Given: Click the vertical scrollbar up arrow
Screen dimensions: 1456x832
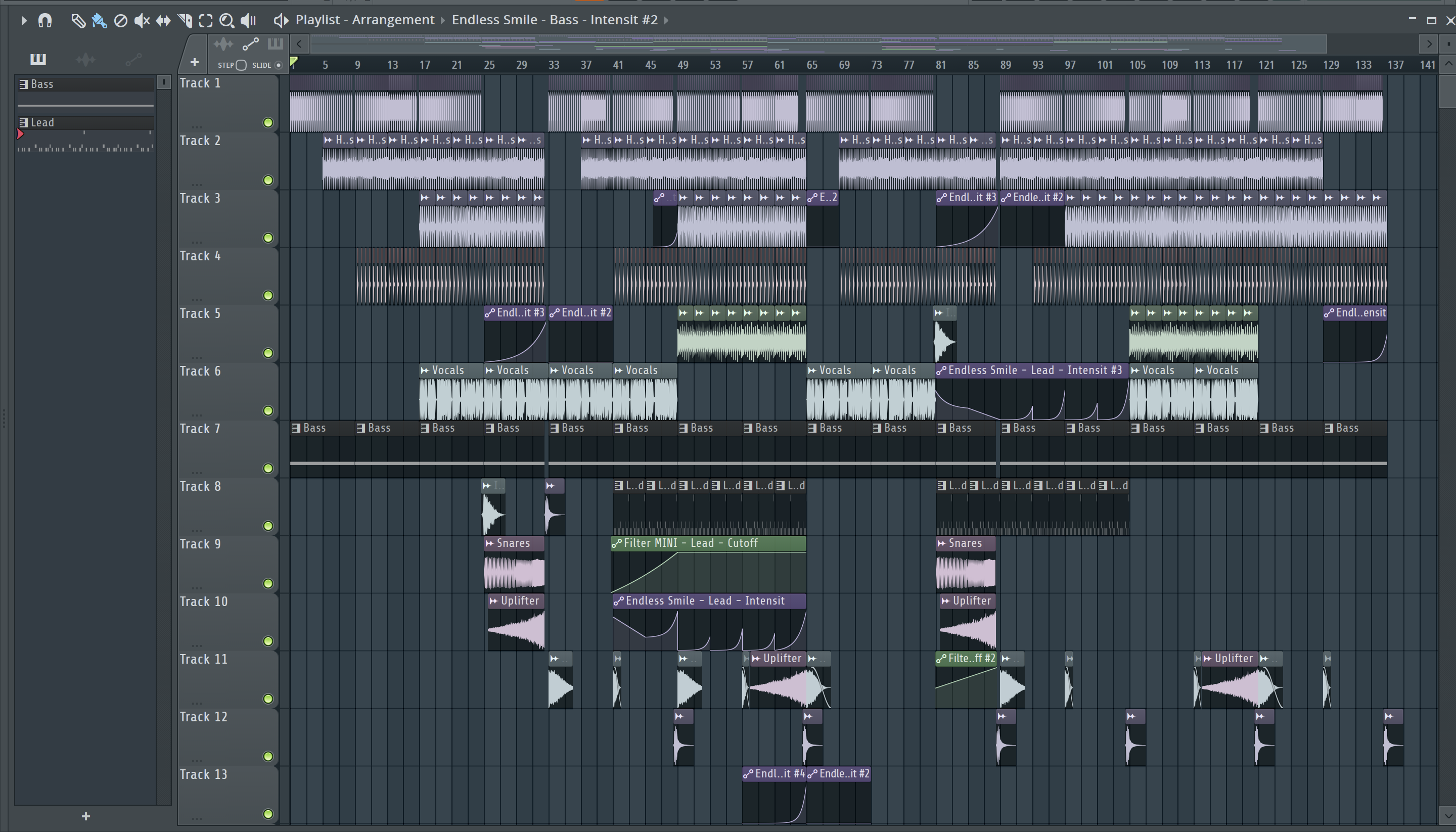Looking at the screenshot, I should click(x=1447, y=63).
